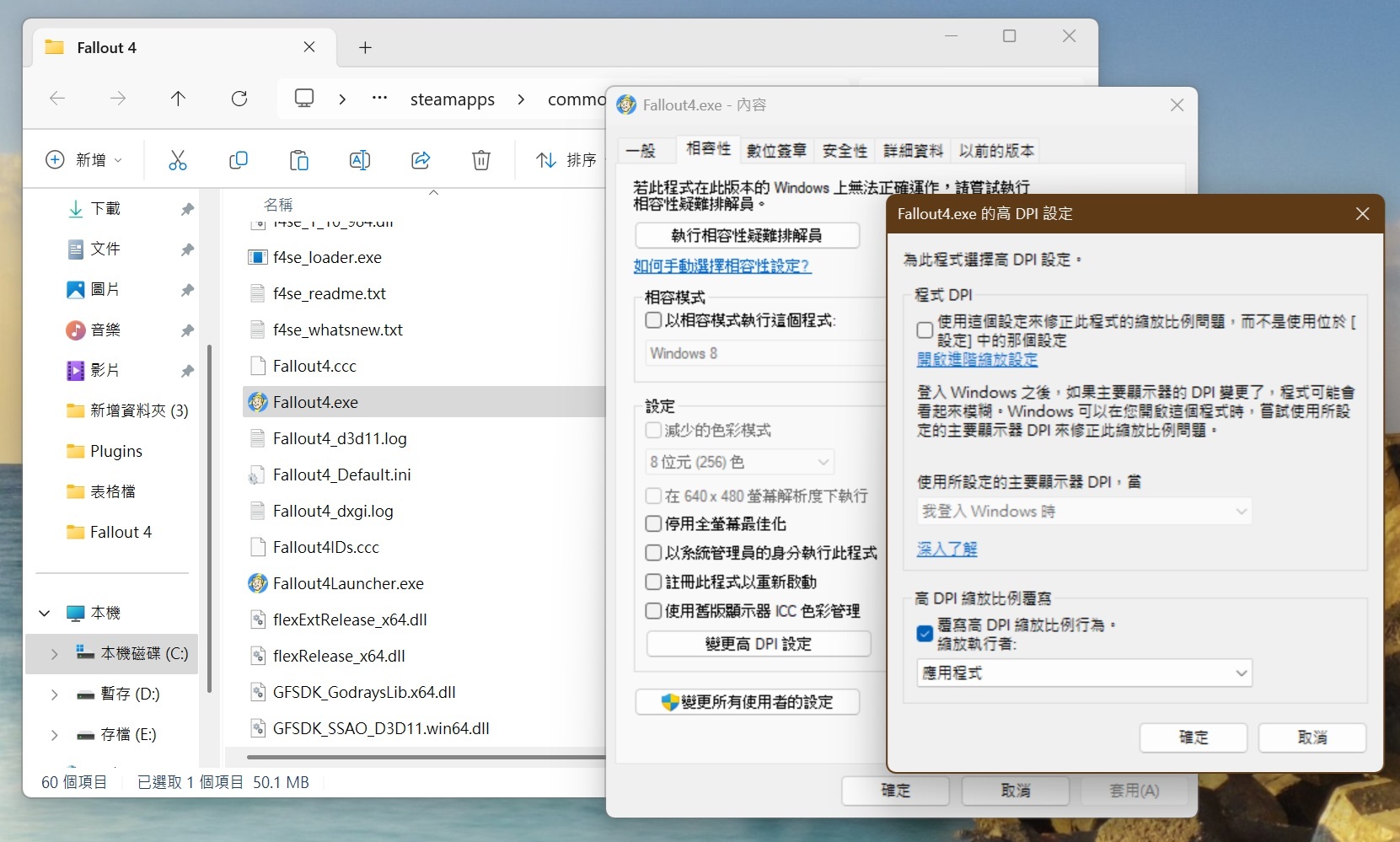
Task: Select the Fallout4_d3d11.log file
Action: tap(340, 438)
